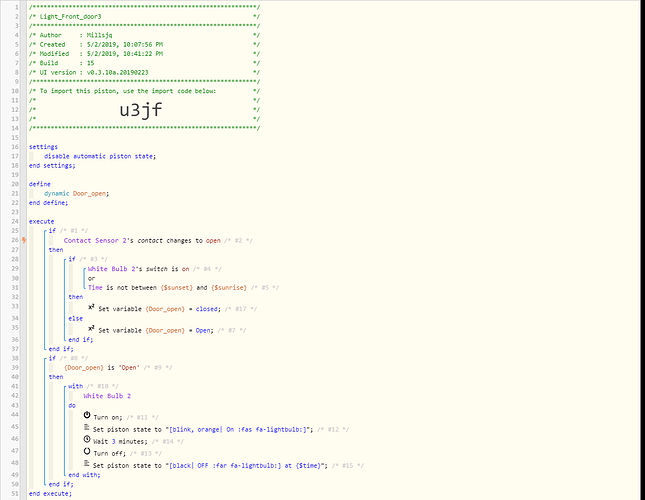This screenshot has height=500, width=645.
Task: Click 'end settings;' on line 18
Action: tap(52, 165)
